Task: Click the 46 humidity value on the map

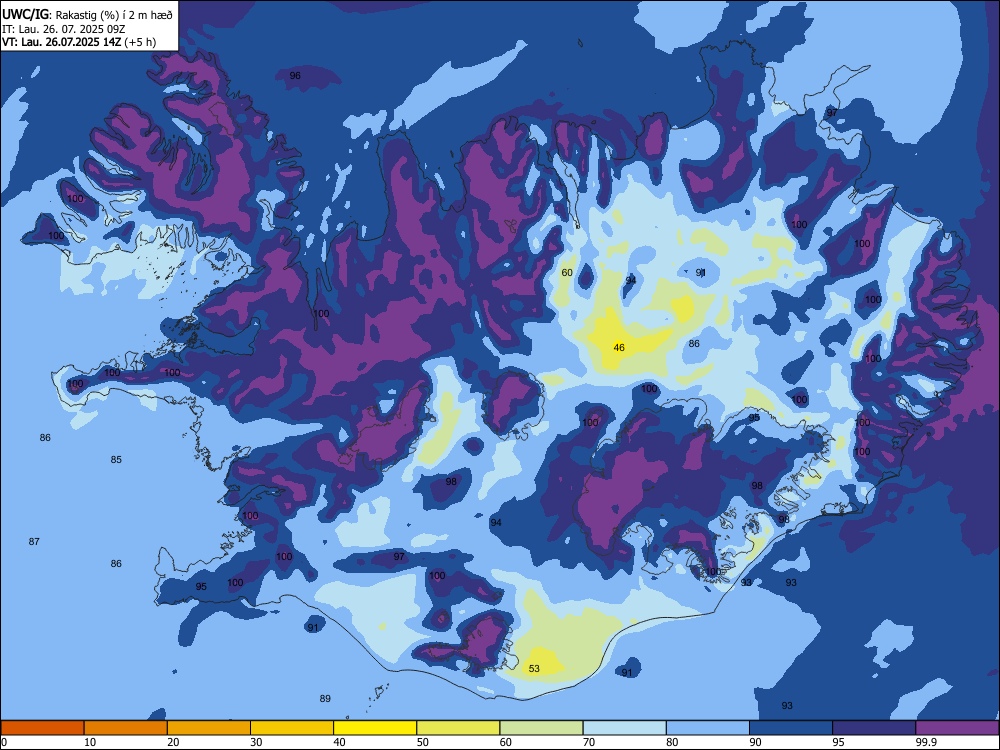Action: tap(619, 348)
